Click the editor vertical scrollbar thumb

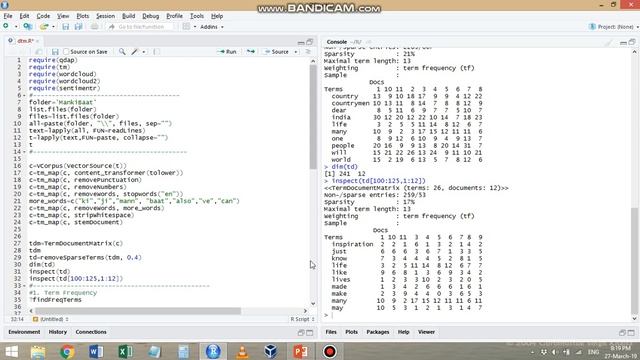click(313, 116)
